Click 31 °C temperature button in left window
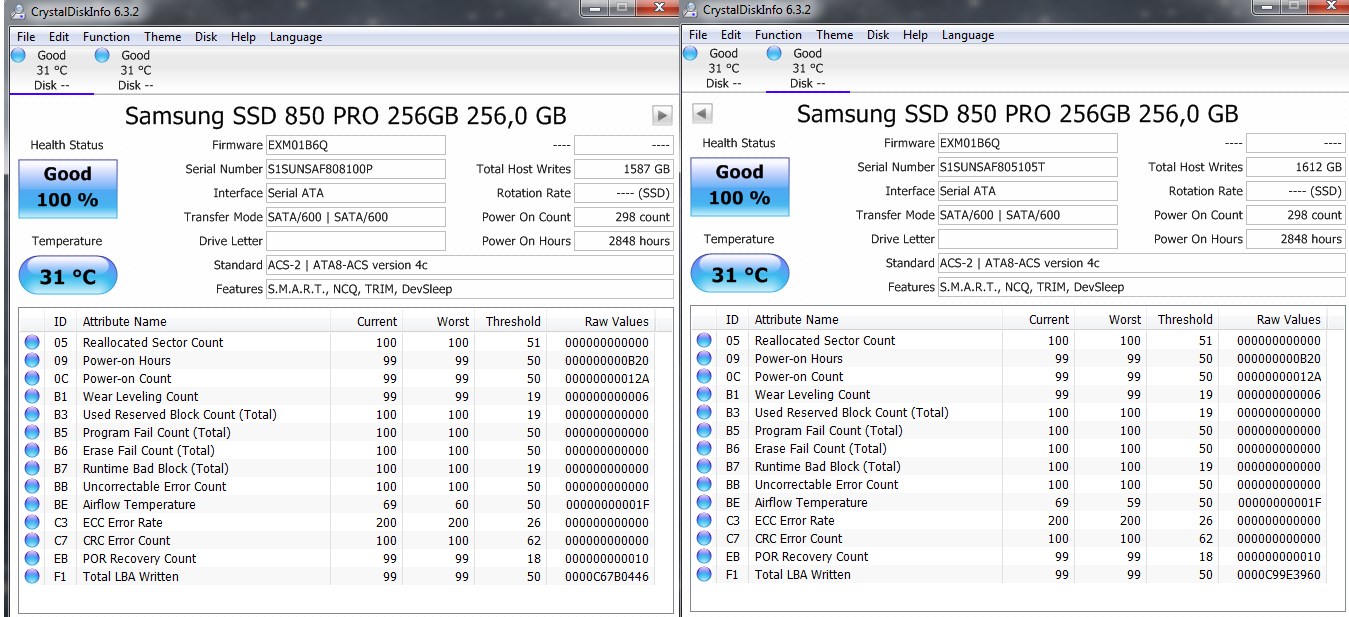Image resolution: width=1349 pixels, height=617 pixels. click(x=68, y=276)
